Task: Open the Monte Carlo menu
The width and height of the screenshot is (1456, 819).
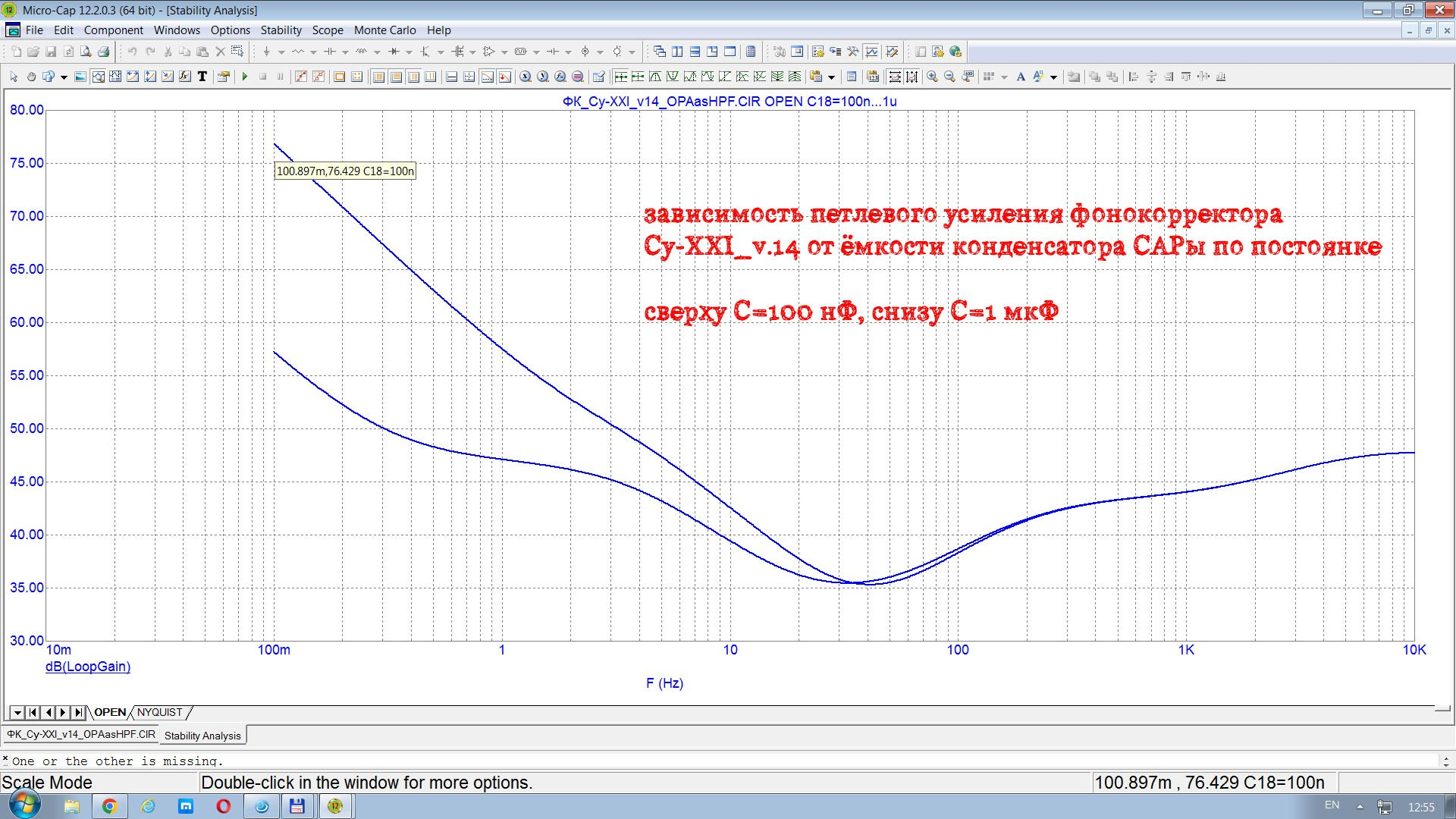Action: point(384,30)
